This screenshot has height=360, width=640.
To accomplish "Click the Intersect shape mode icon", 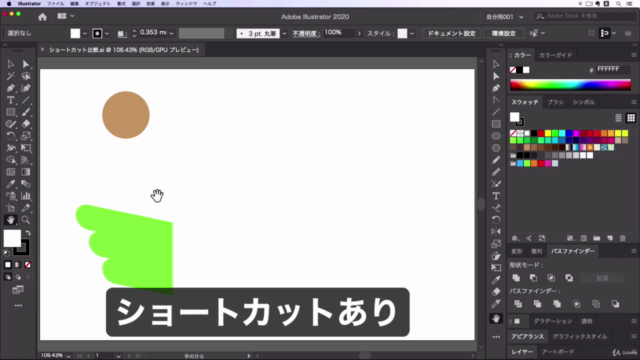I will coord(551,278).
